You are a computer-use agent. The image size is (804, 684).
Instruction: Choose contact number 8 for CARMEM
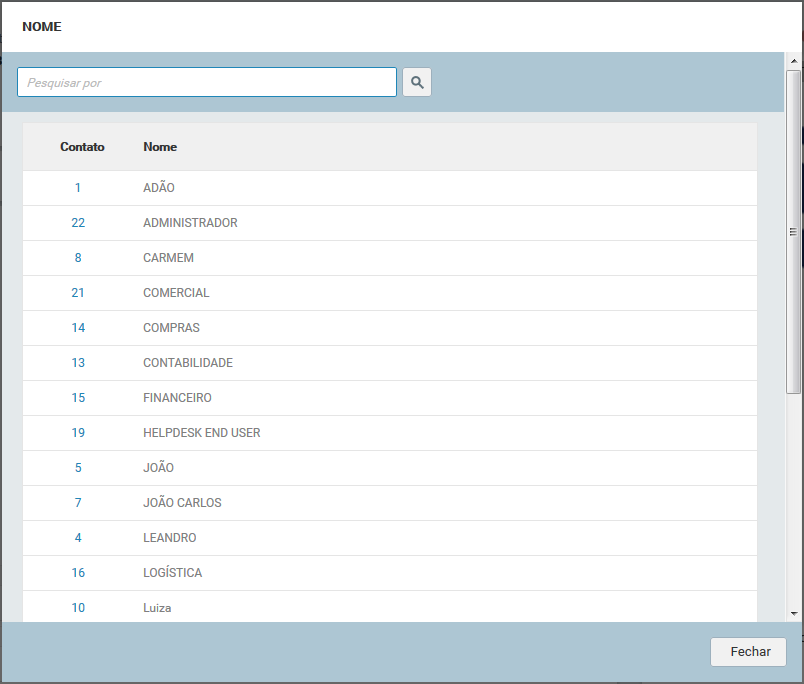pos(78,258)
